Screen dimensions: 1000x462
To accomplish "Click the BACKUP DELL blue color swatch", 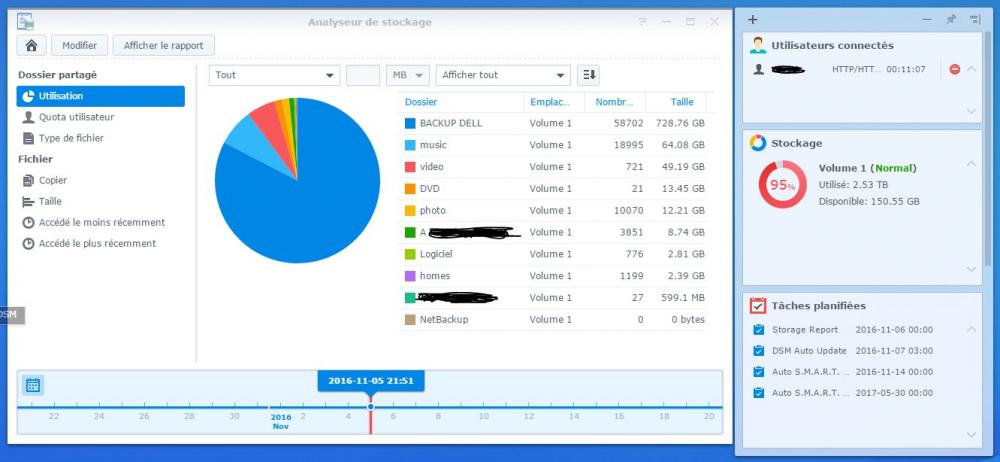I will coord(409,123).
